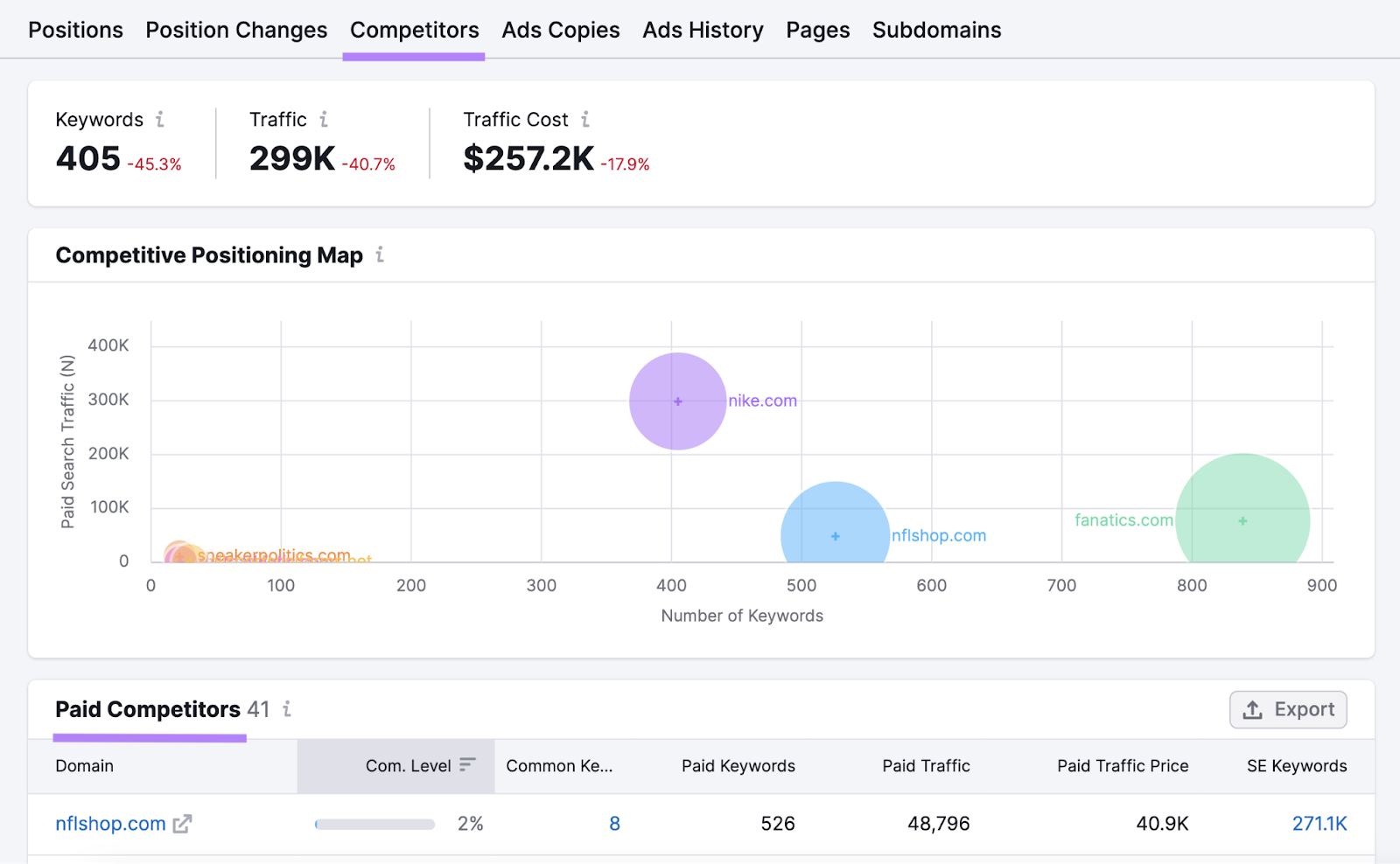This screenshot has height=864, width=1400.
Task: Open the Subdomains tab
Action: click(935, 29)
